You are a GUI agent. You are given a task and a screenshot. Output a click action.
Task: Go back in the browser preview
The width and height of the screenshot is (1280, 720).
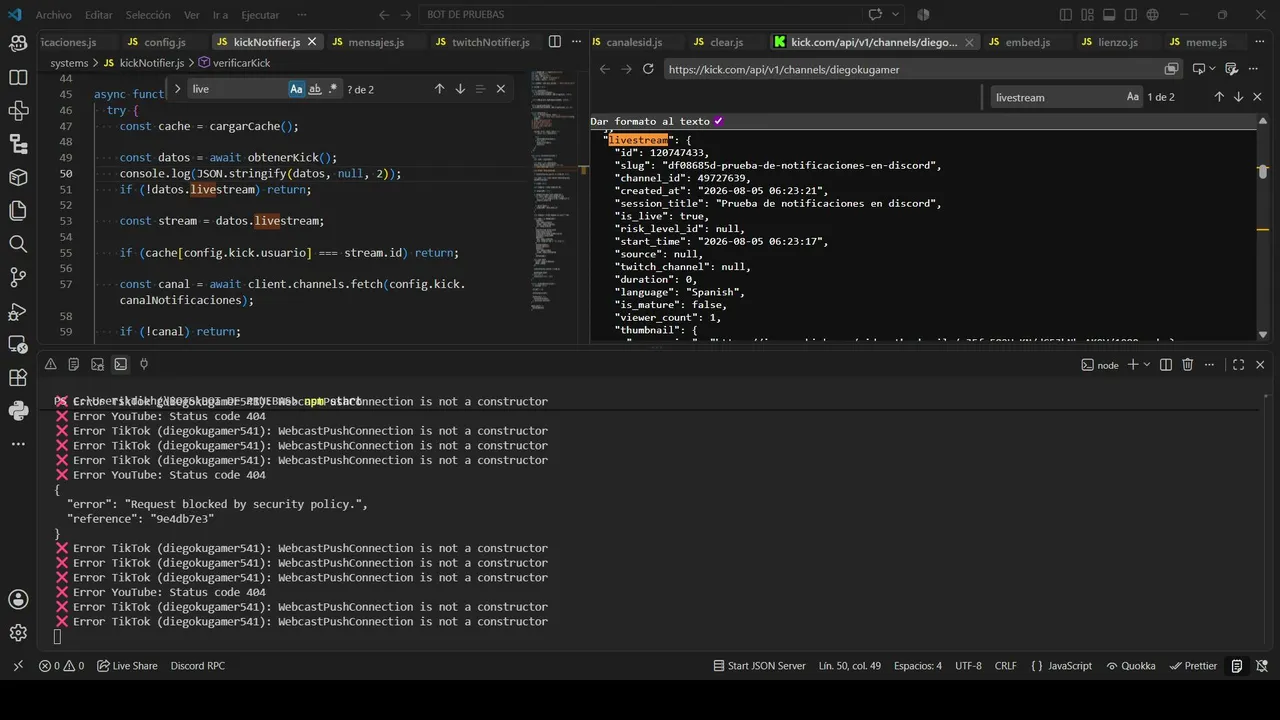[x=604, y=69]
